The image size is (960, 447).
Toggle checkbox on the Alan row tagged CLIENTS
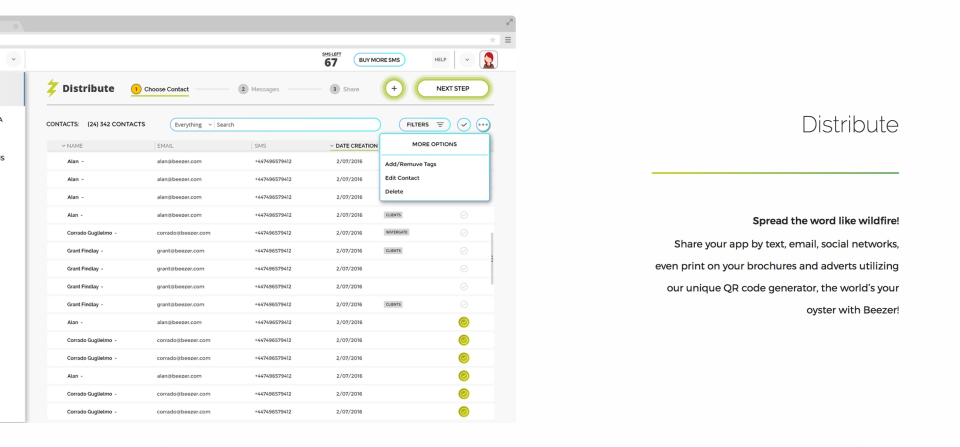coord(463,215)
